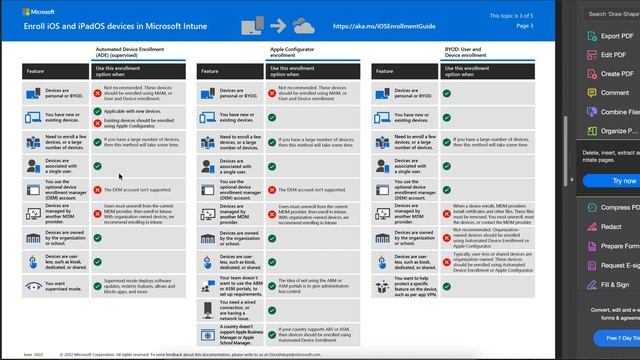Click the Free 7-Day Trial button
This screenshot has width=640, height=360.
click(617, 338)
